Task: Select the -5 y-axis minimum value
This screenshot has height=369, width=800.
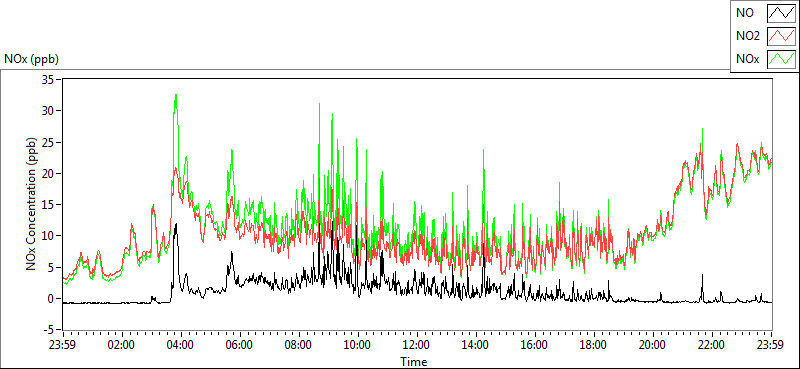Action: coord(49,330)
